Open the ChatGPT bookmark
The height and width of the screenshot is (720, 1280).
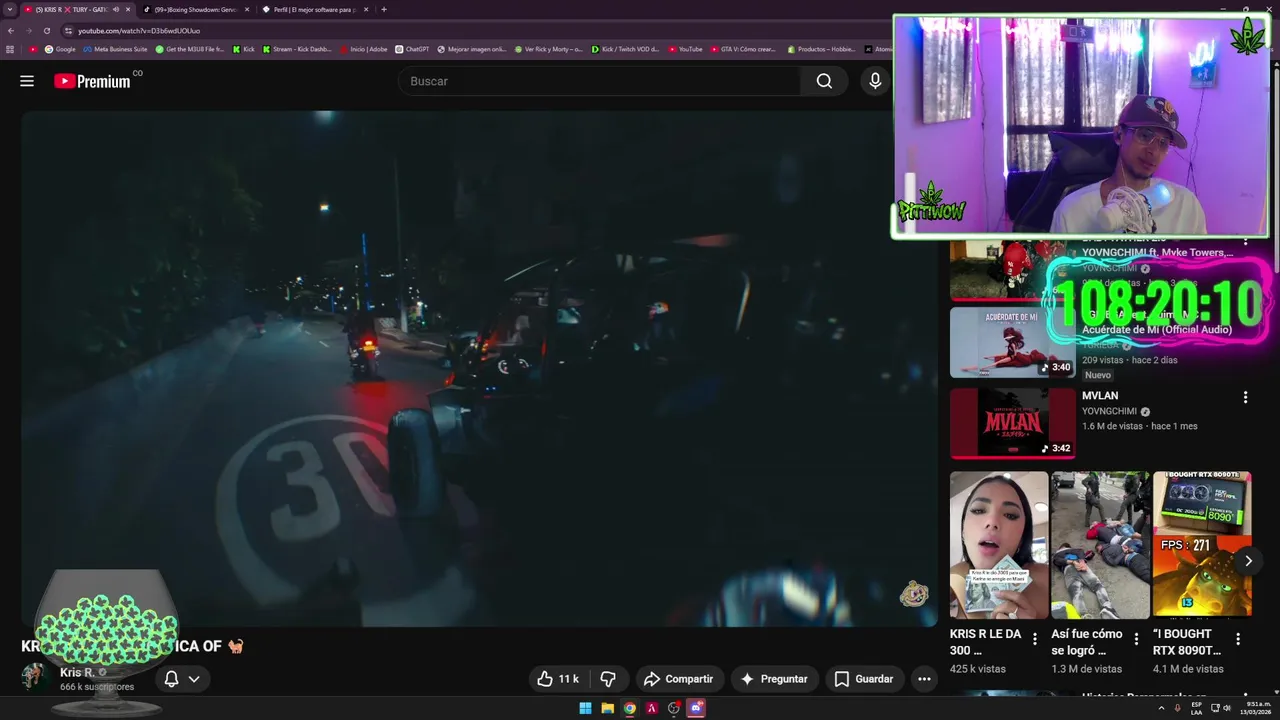click(x=412, y=49)
